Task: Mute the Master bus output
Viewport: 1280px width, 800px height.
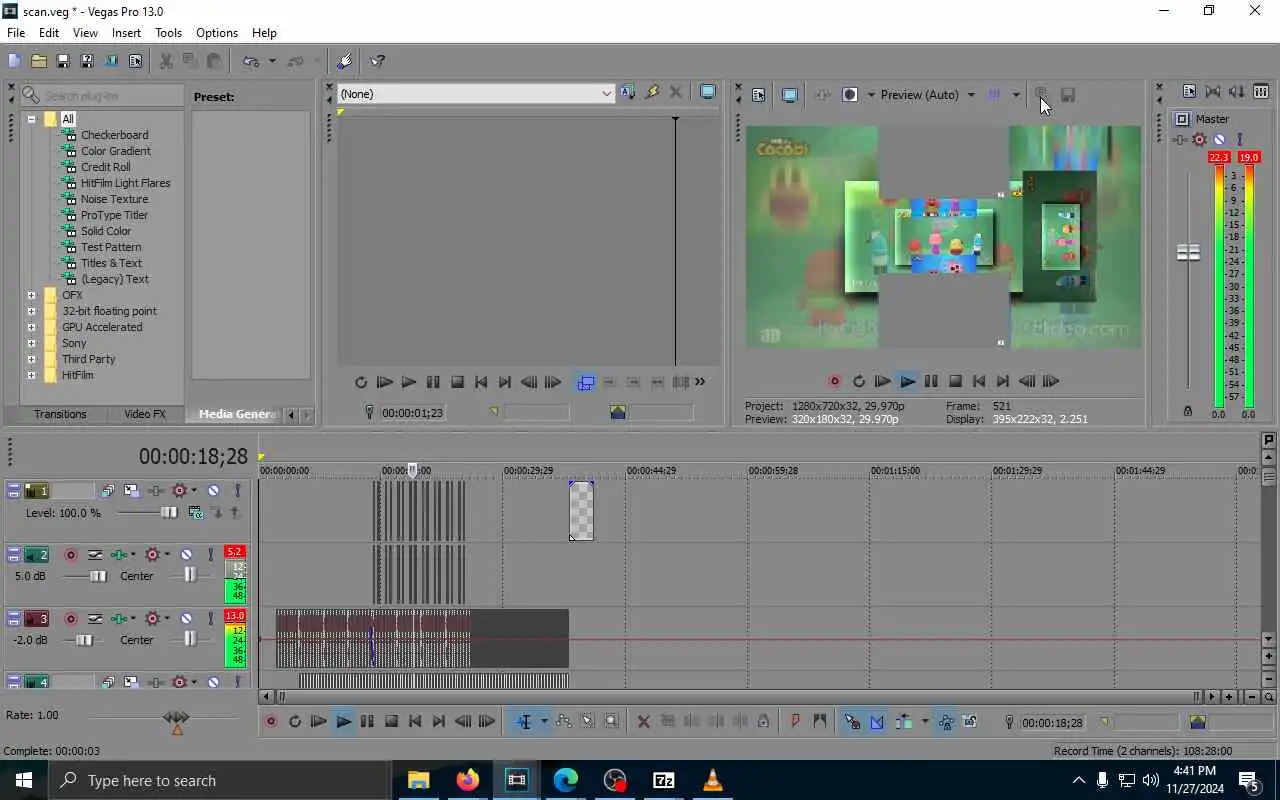Action: pyautogui.click(x=1219, y=139)
